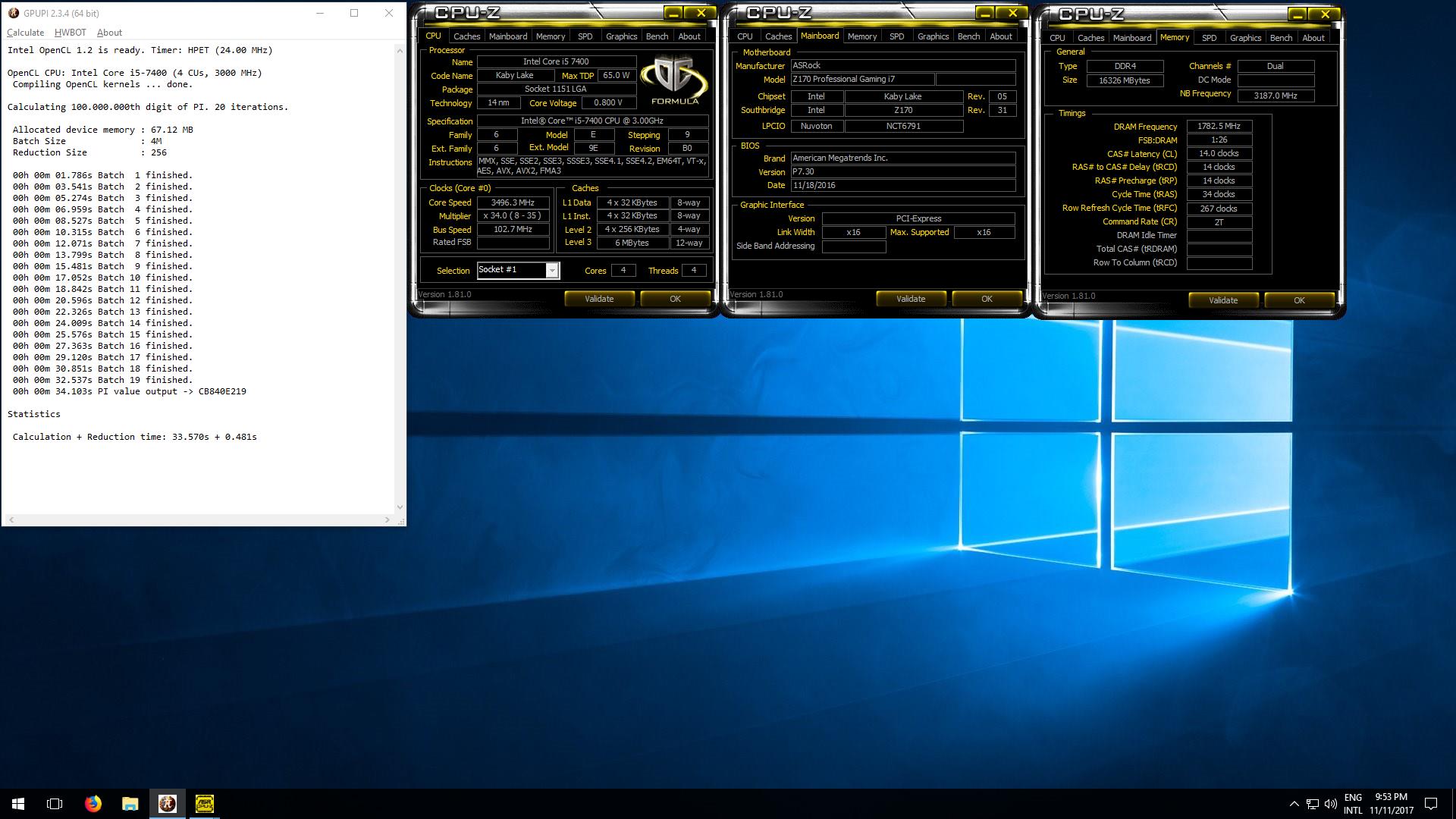Screen dimensions: 1456x819
Task: Close the GPUPI window
Action: (389, 13)
